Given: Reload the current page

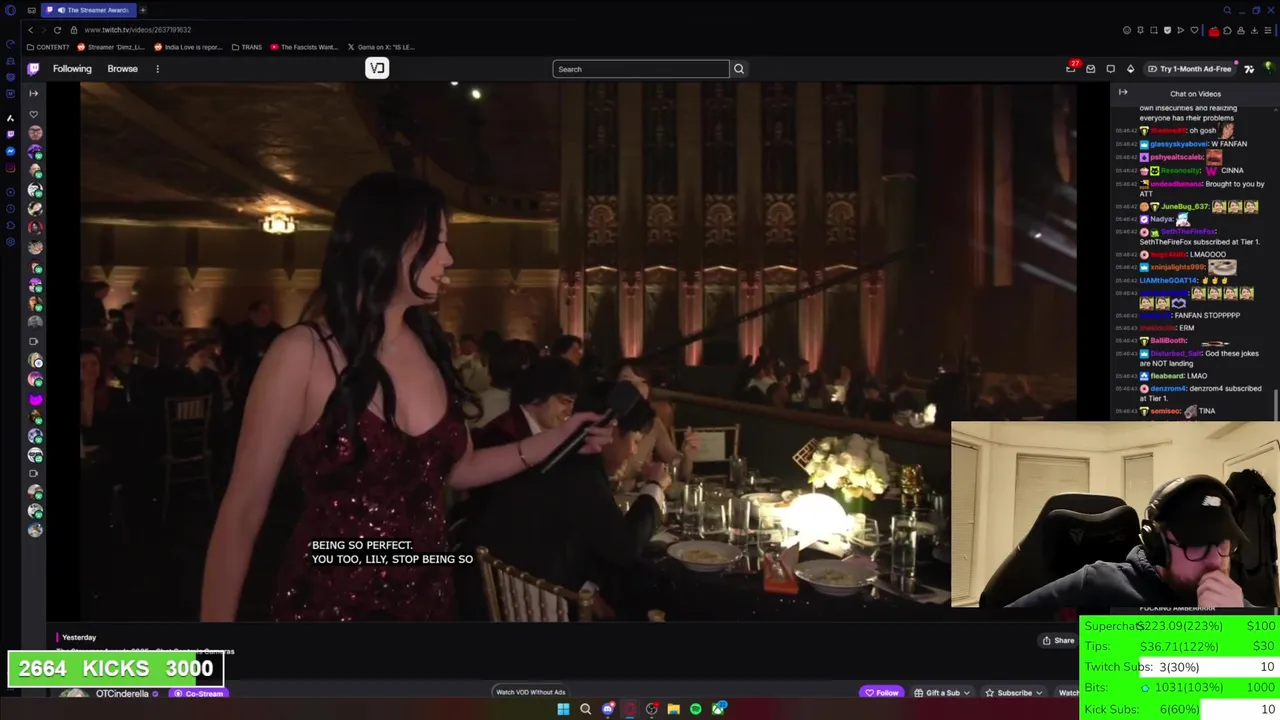Looking at the screenshot, I should 57,30.
